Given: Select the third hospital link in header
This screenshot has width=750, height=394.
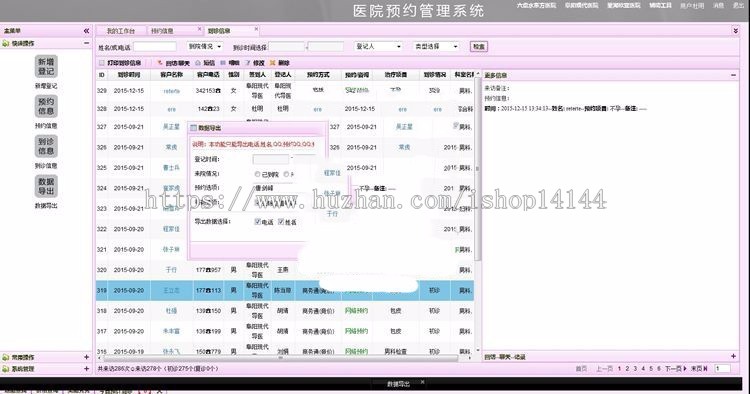Looking at the screenshot, I should [624, 6].
